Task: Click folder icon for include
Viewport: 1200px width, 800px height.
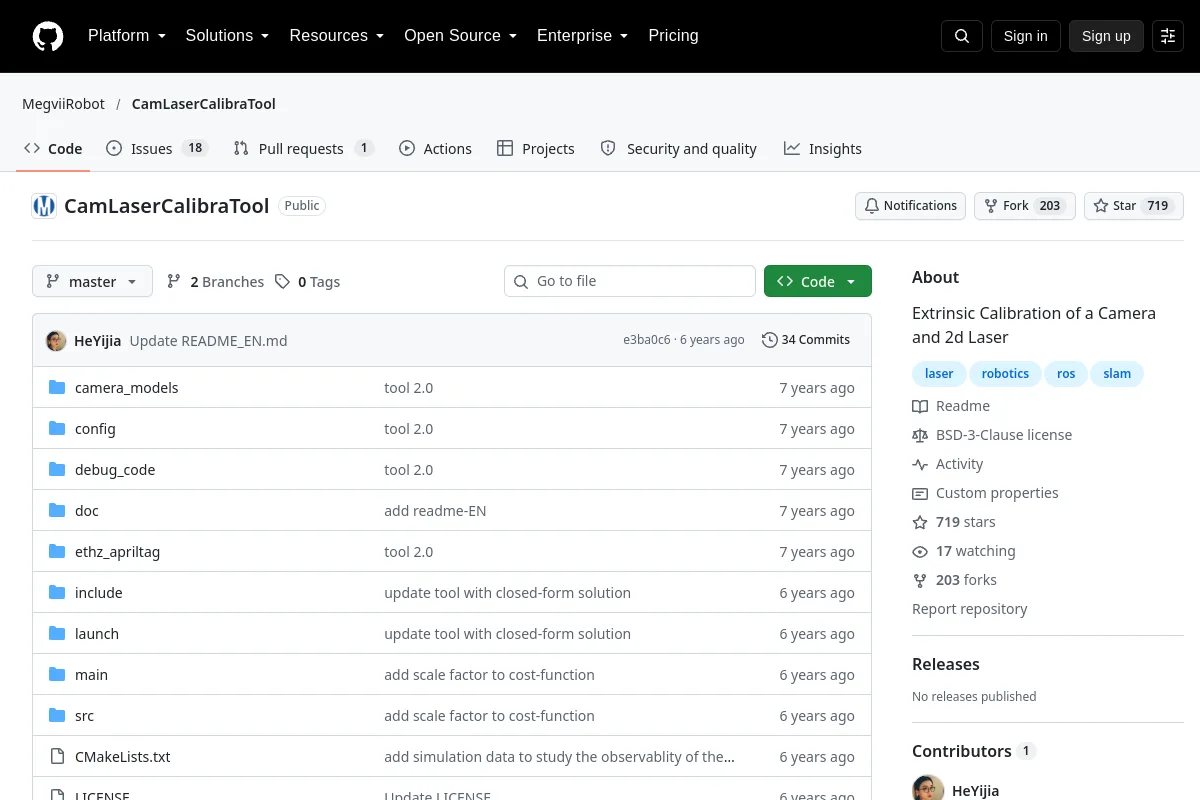Action: [x=57, y=593]
